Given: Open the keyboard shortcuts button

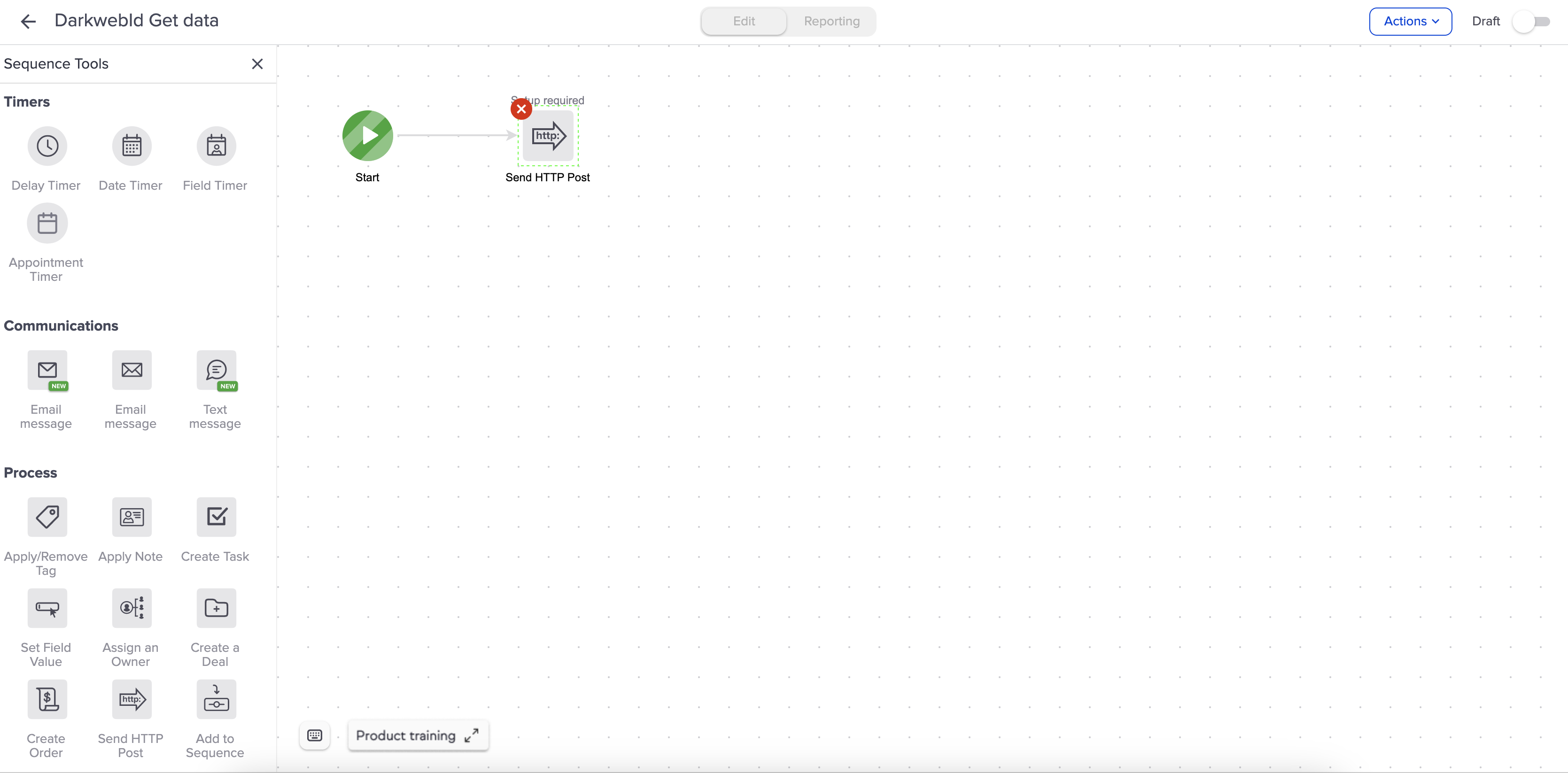Looking at the screenshot, I should click(x=315, y=735).
